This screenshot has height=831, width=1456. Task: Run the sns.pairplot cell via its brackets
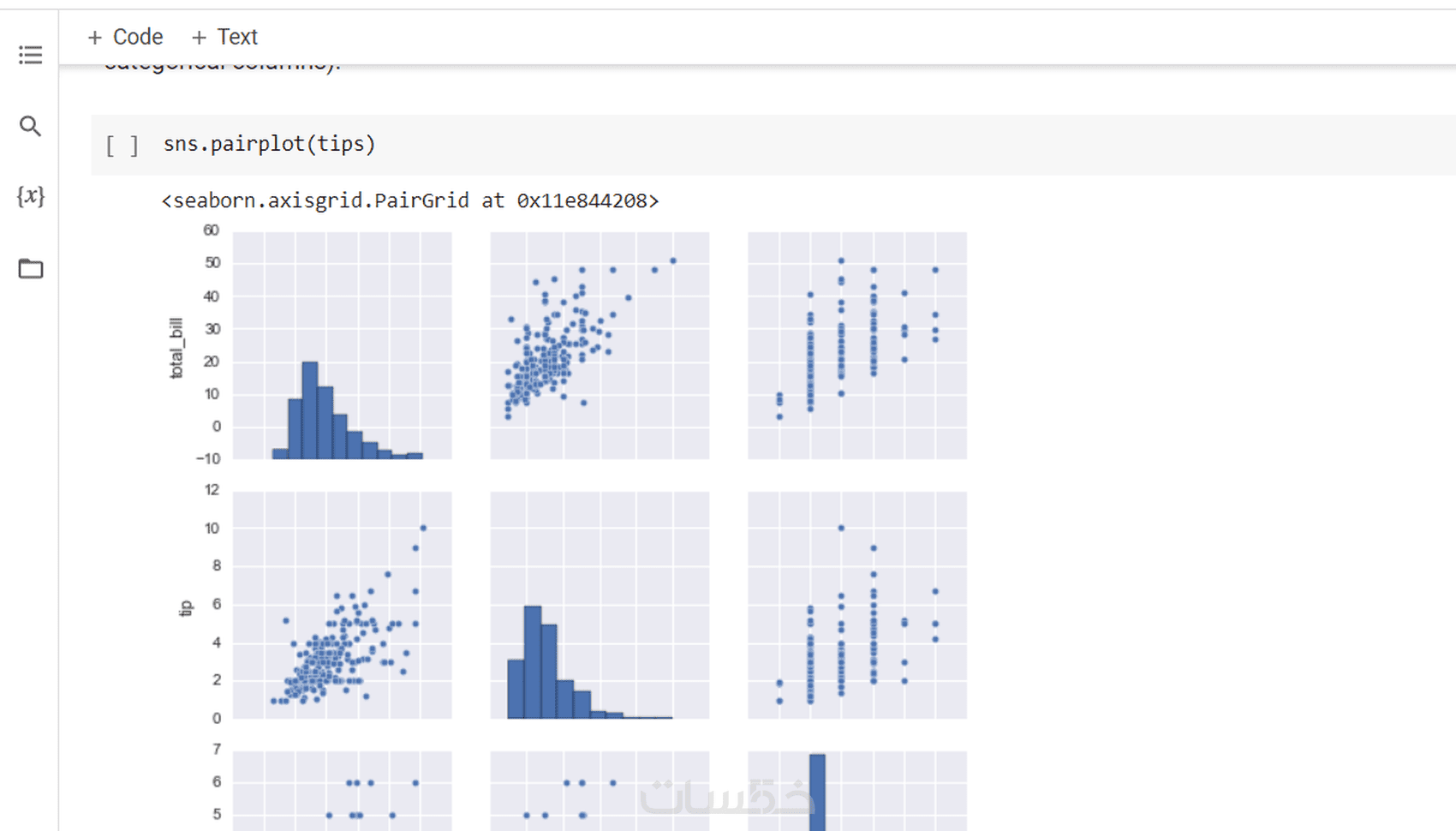click(122, 145)
